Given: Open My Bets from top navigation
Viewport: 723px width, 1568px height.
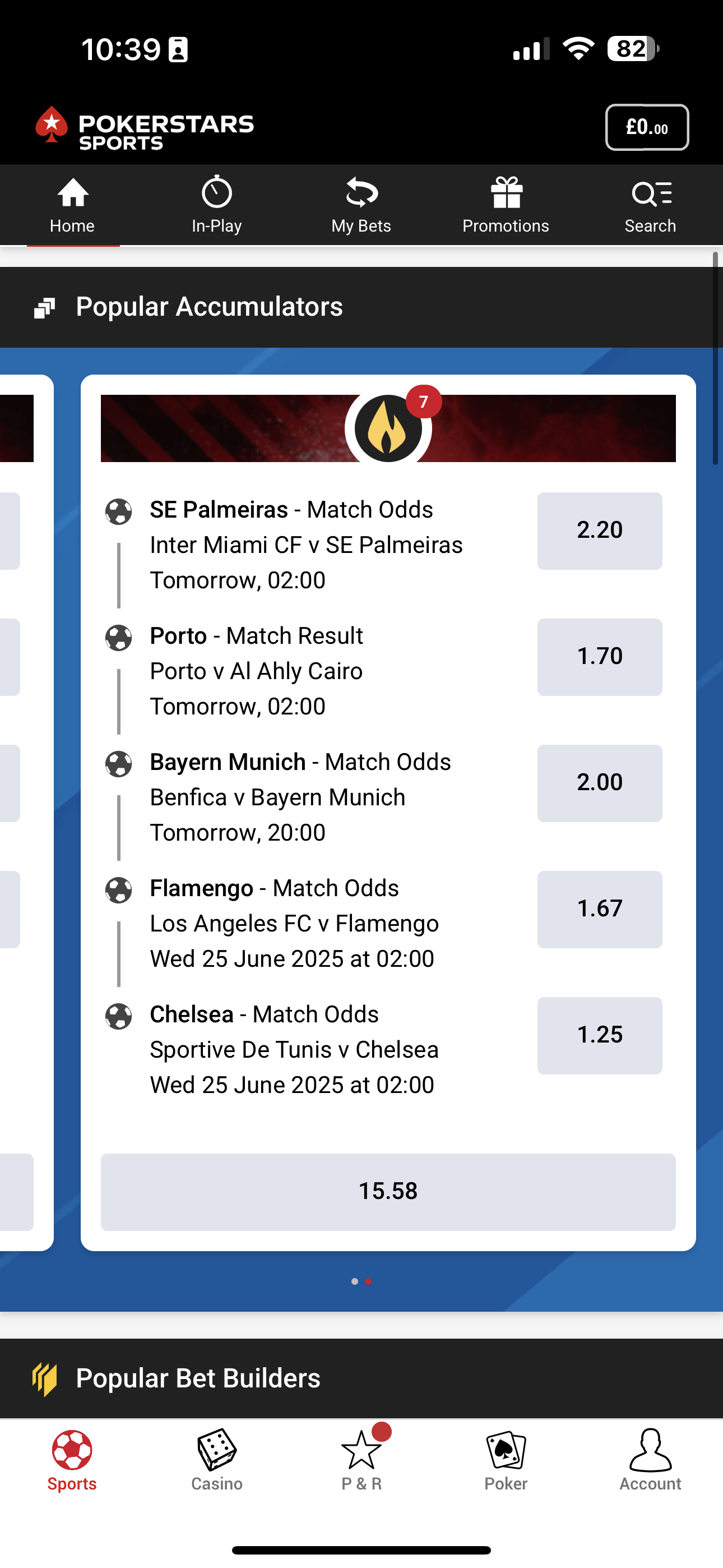Looking at the screenshot, I should (361, 206).
